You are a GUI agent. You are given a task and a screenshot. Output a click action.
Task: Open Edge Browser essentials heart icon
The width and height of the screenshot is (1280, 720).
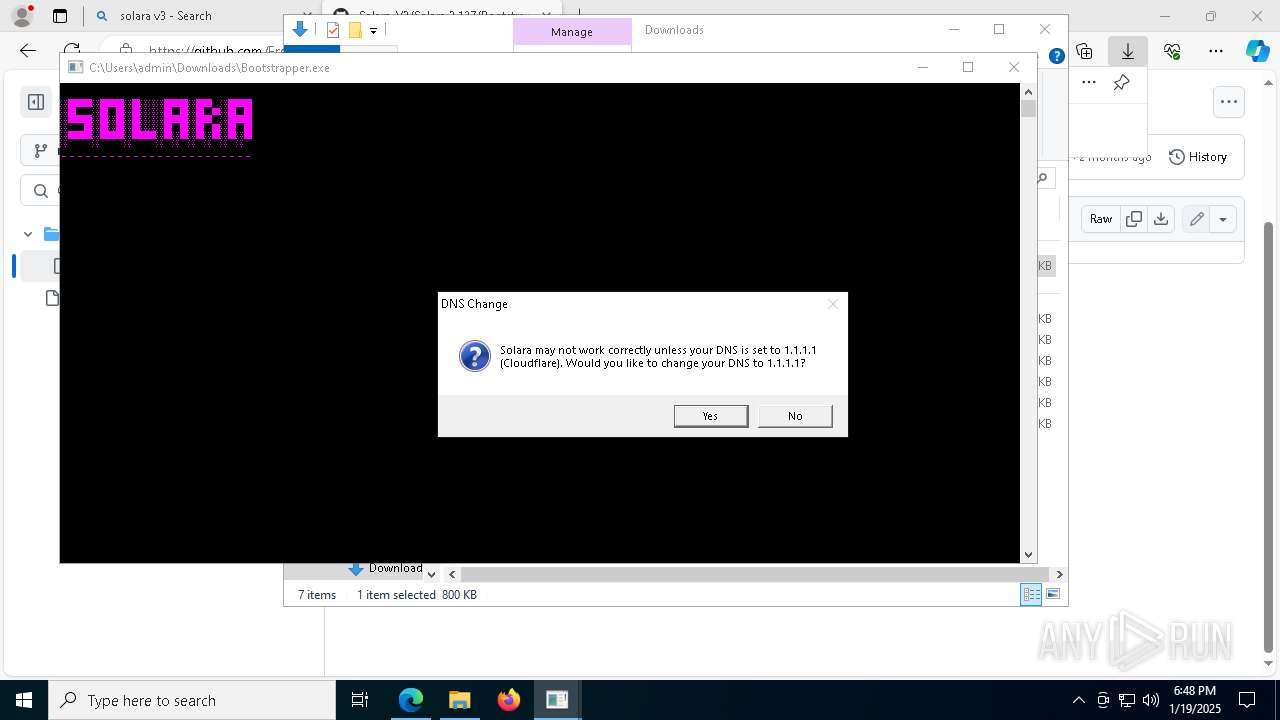(1173, 51)
